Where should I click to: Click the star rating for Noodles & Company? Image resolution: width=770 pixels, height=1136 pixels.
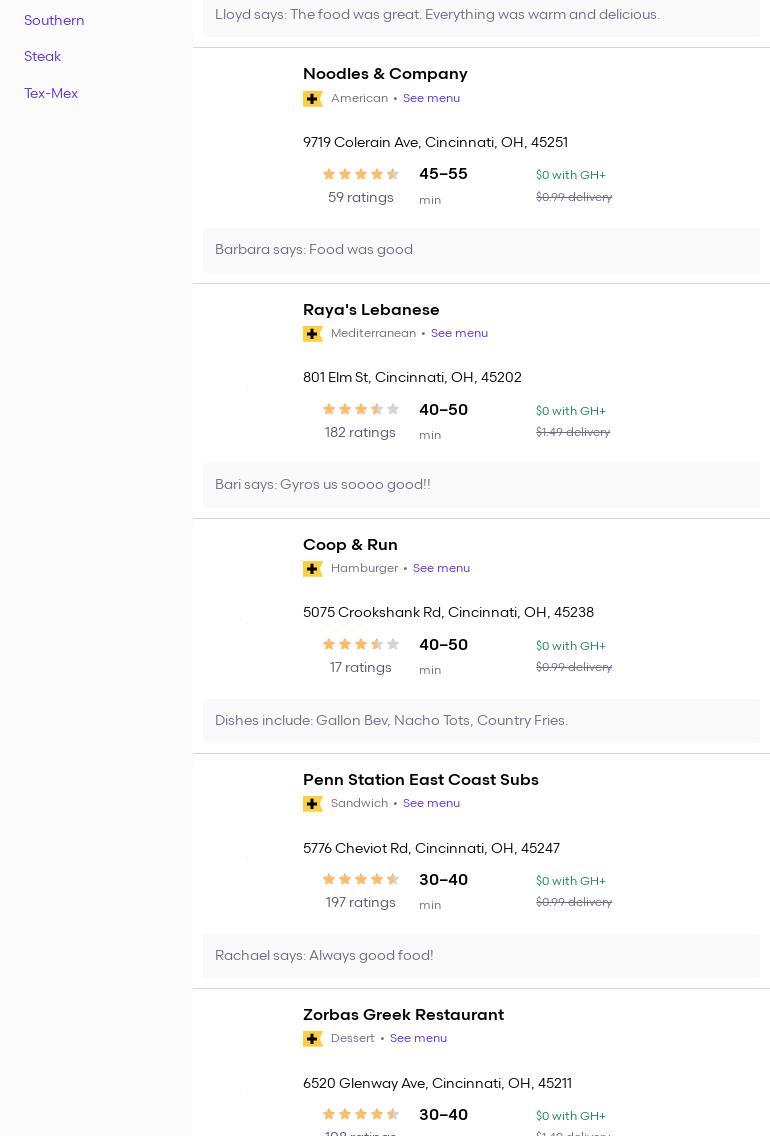click(361, 174)
